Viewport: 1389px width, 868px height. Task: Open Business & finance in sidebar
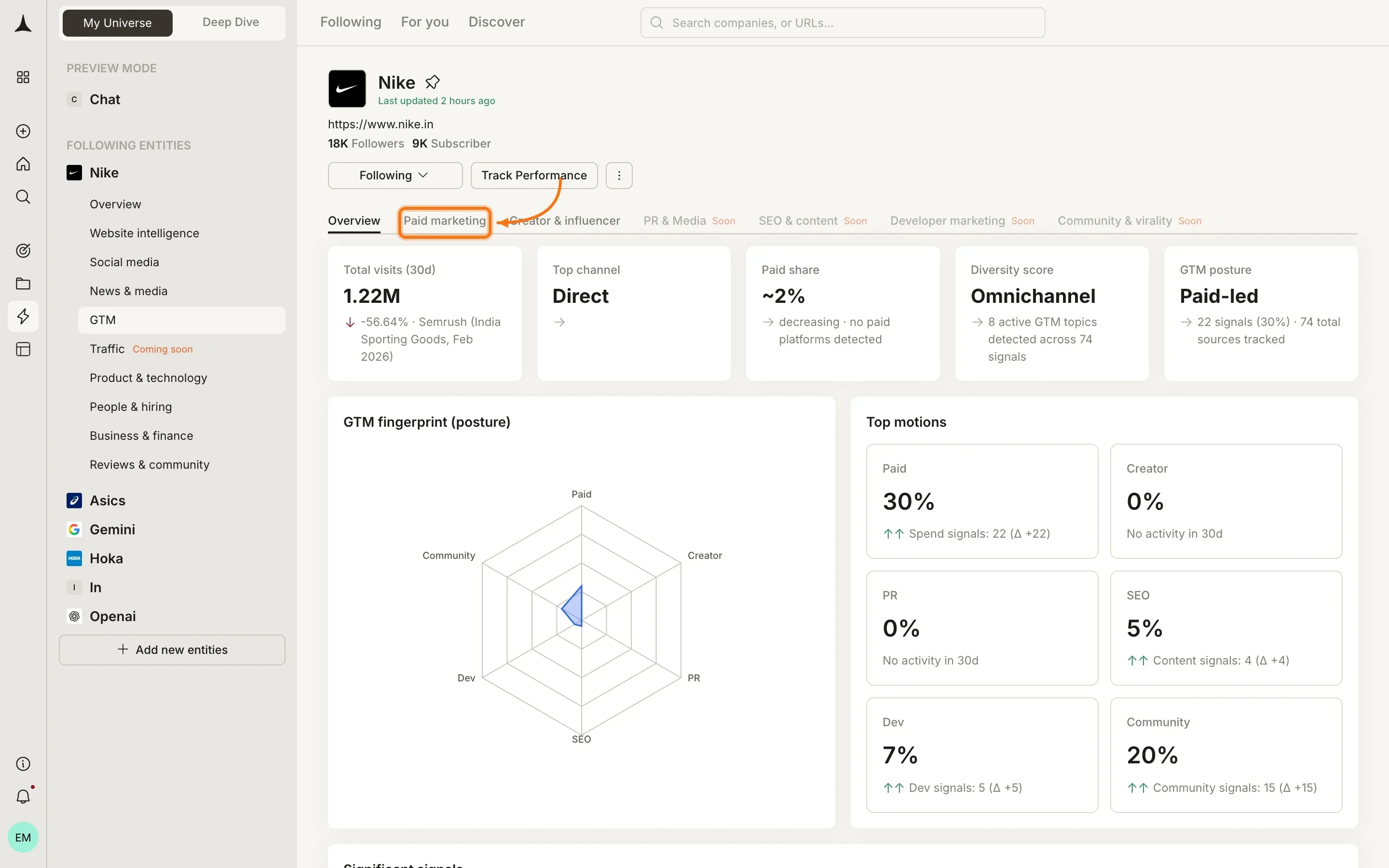141,436
